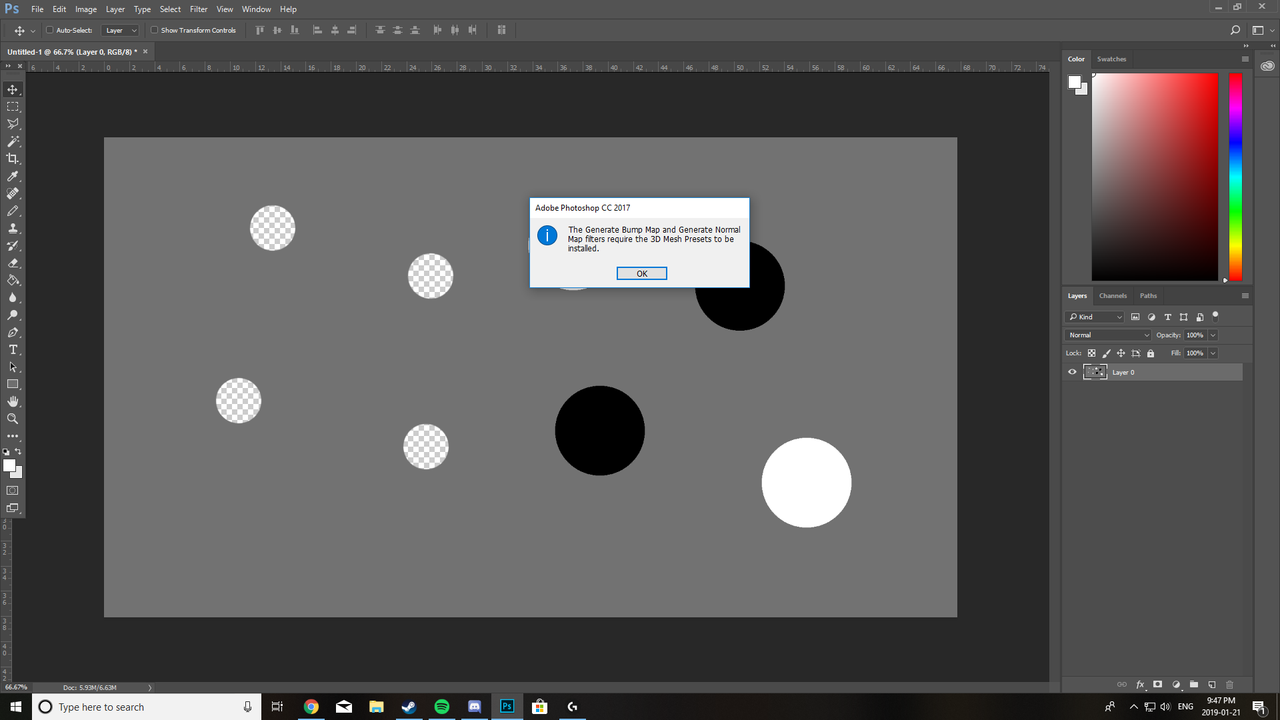Toggle adjustment layer filter
This screenshot has width=1280, height=720.
[x=1151, y=317]
